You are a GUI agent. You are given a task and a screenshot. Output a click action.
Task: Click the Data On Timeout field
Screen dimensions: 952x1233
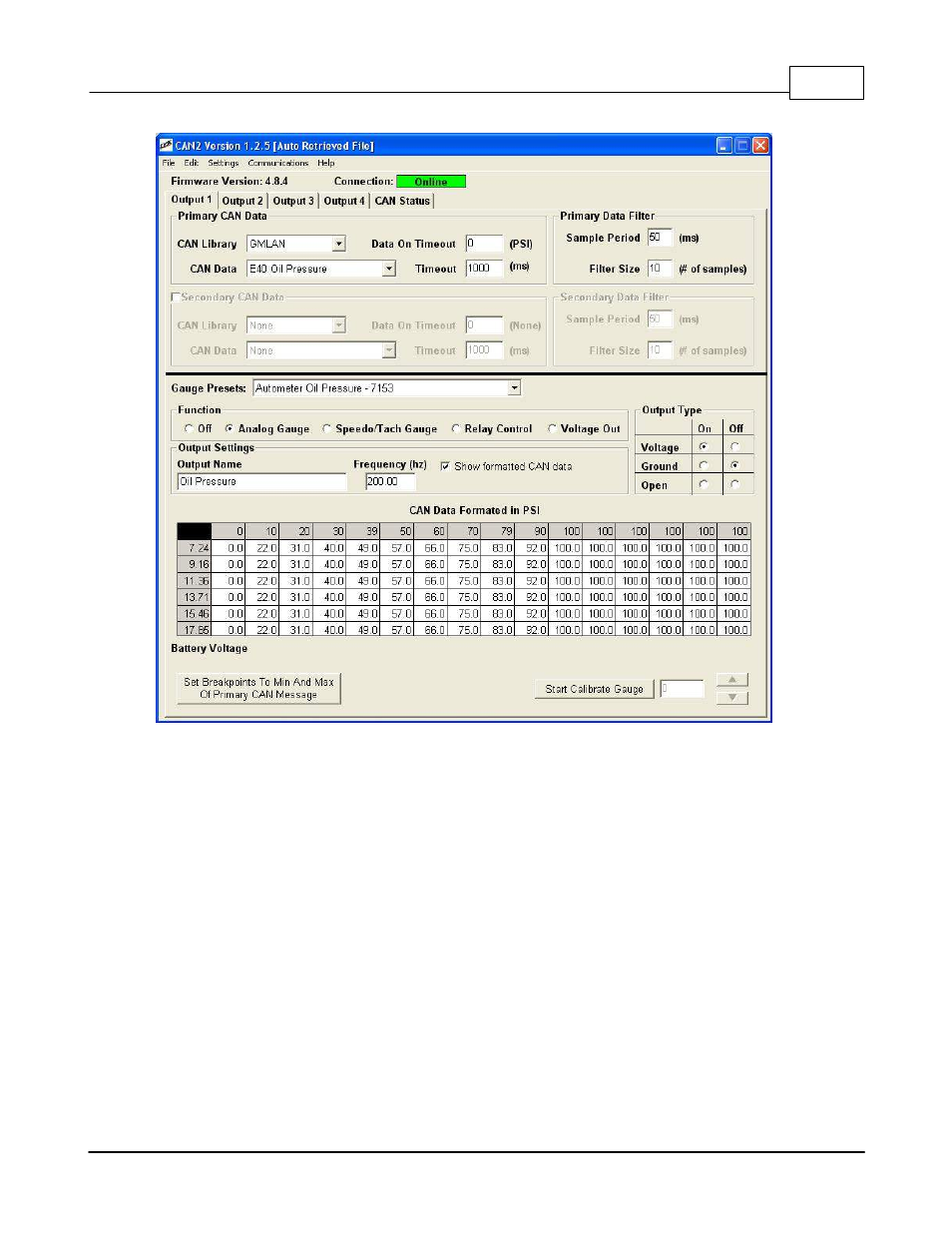click(484, 244)
